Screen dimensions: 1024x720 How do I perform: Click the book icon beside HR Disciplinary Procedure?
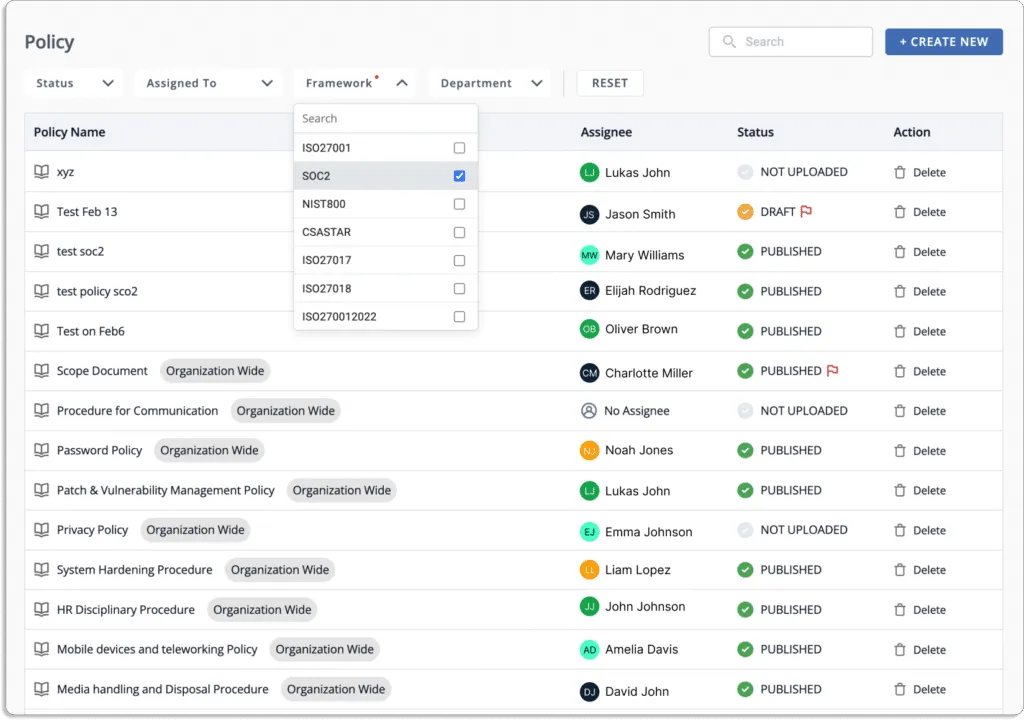tap(41, 610)
